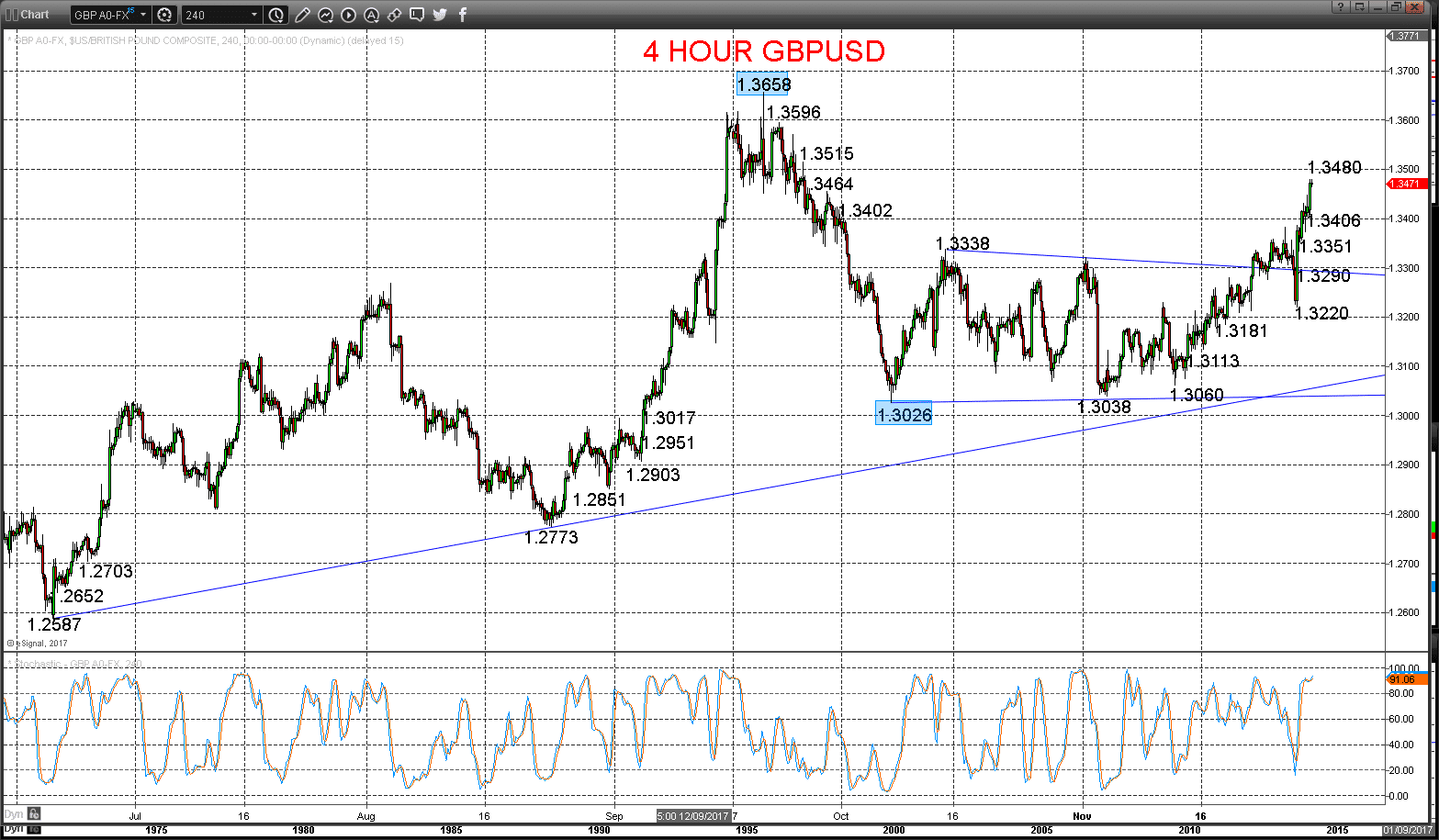Viewport: 1439px width, 840px height.
Task: Click the 1.3220 price annotation
Action: [x=1321, y=313]
